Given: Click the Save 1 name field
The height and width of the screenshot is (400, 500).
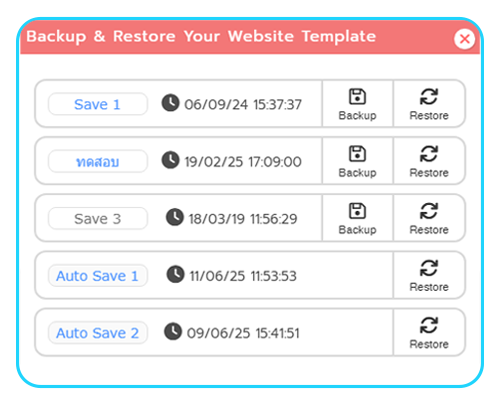Looking at the screenshot, I should (x=98, y=104).
